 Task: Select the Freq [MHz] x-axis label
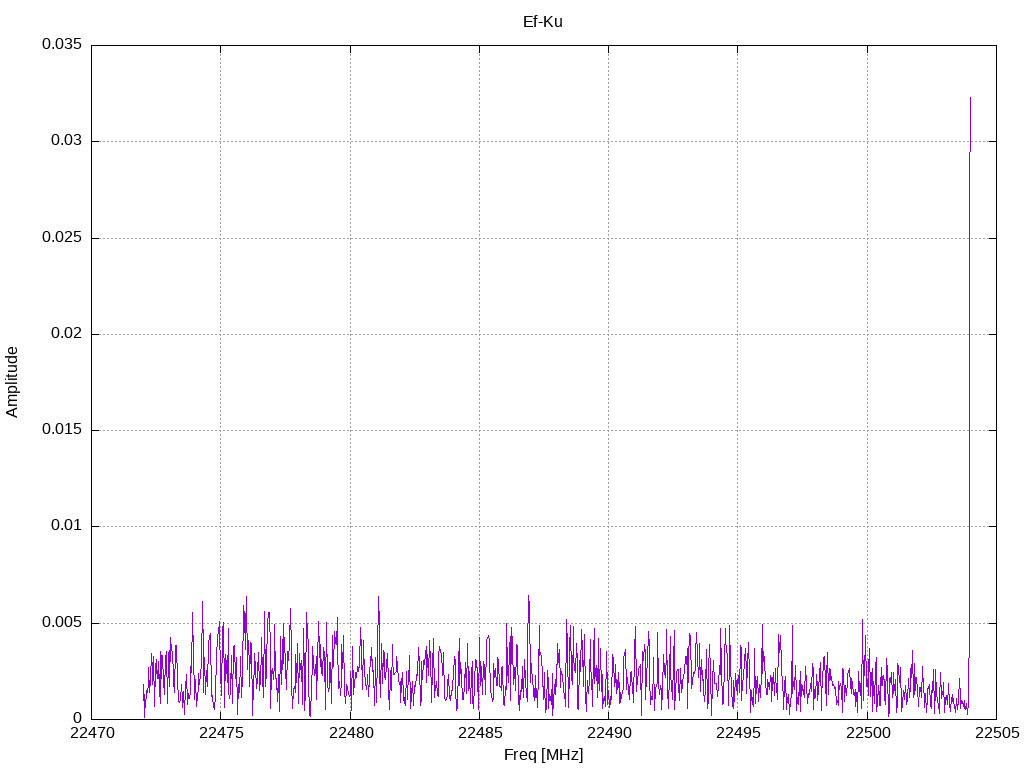[x=543, y=754]
